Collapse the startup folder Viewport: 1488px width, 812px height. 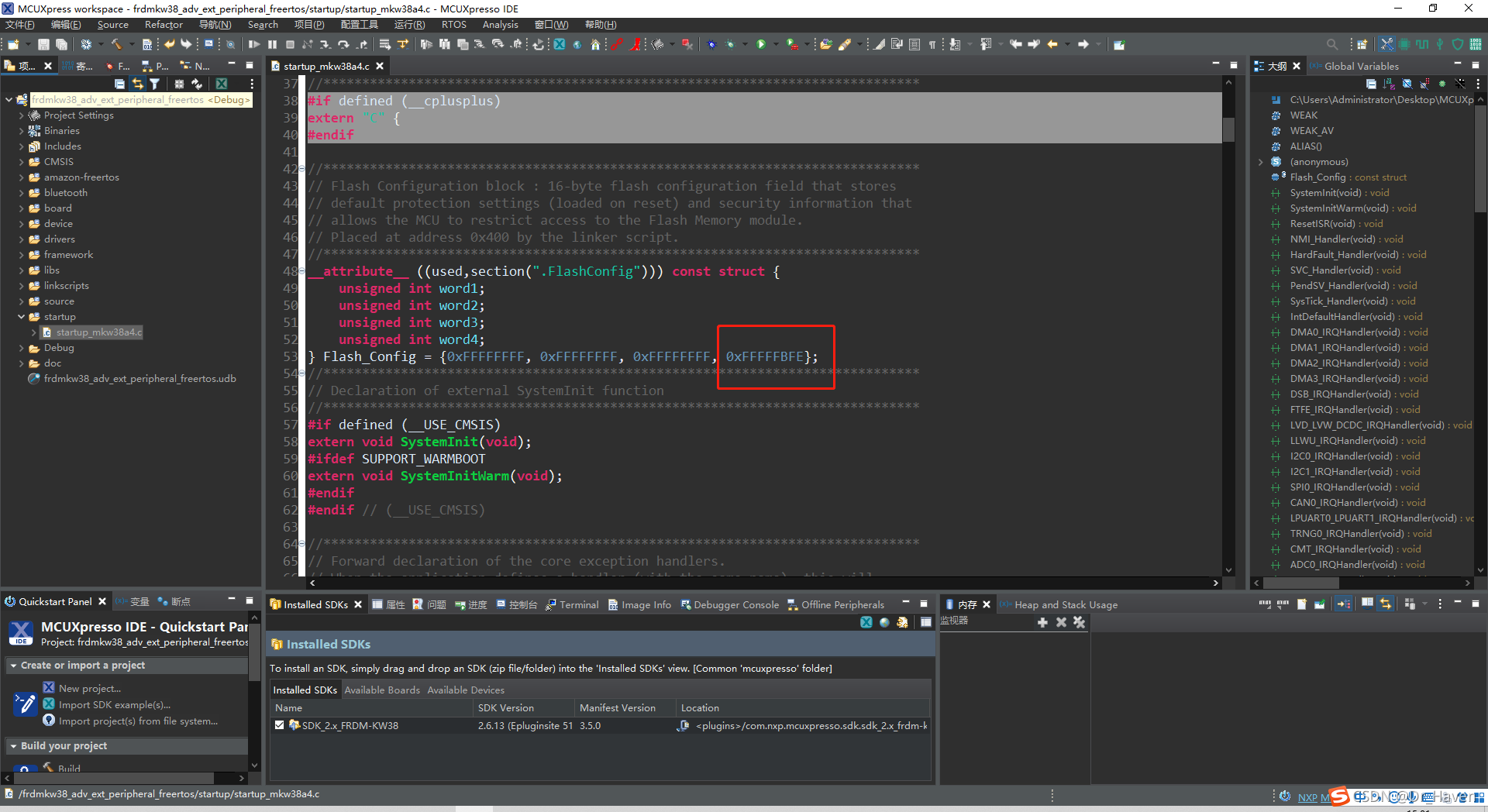point(21,317)
